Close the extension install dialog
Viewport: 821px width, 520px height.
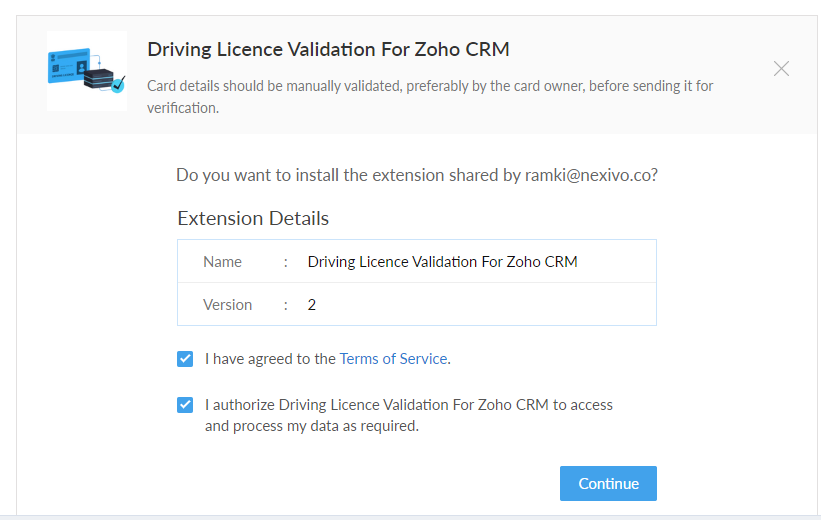click(x=781, y=69)
